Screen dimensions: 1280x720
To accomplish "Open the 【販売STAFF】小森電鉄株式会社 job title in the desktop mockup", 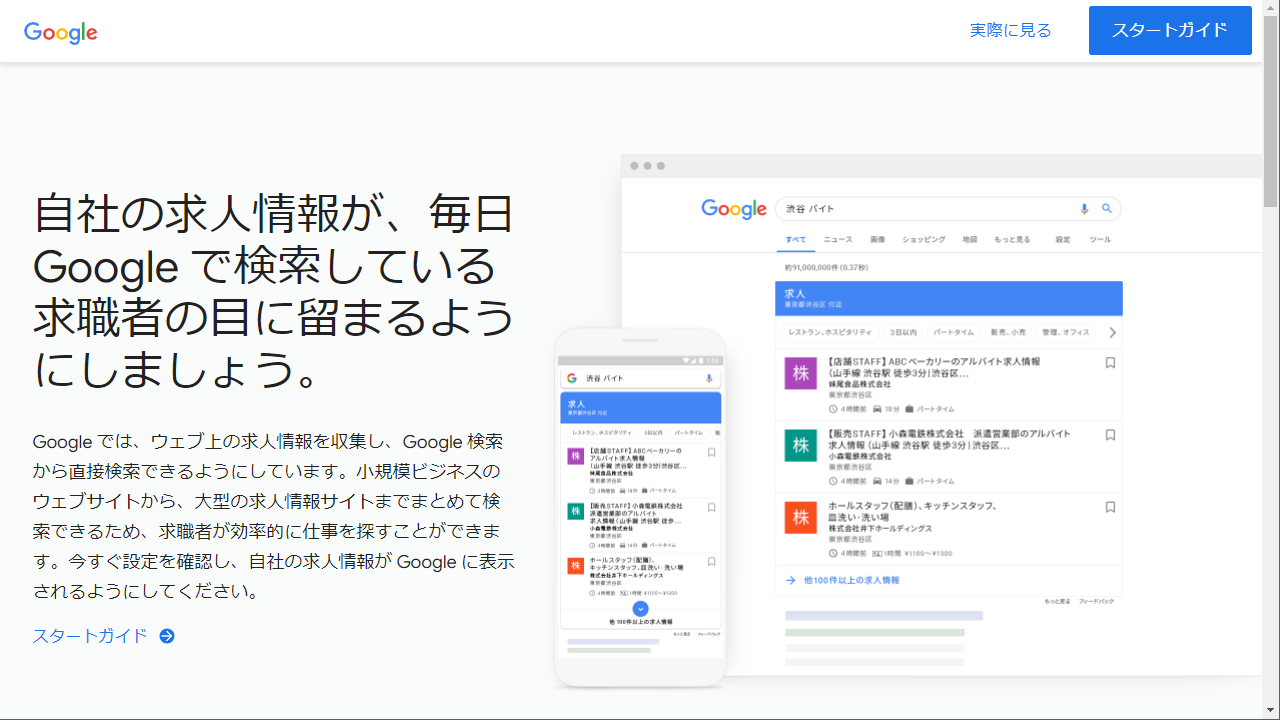I will (x=949, y=439).
